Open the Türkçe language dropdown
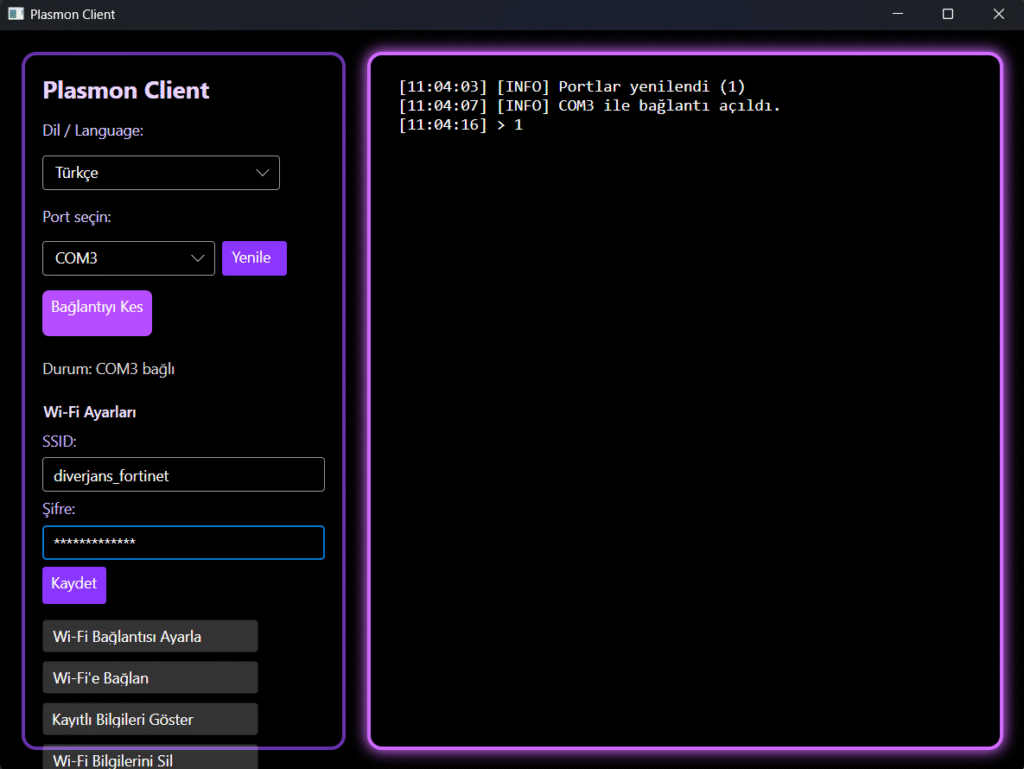The width and height of the screenshot is (1024, 769). [x=161, y=173]
